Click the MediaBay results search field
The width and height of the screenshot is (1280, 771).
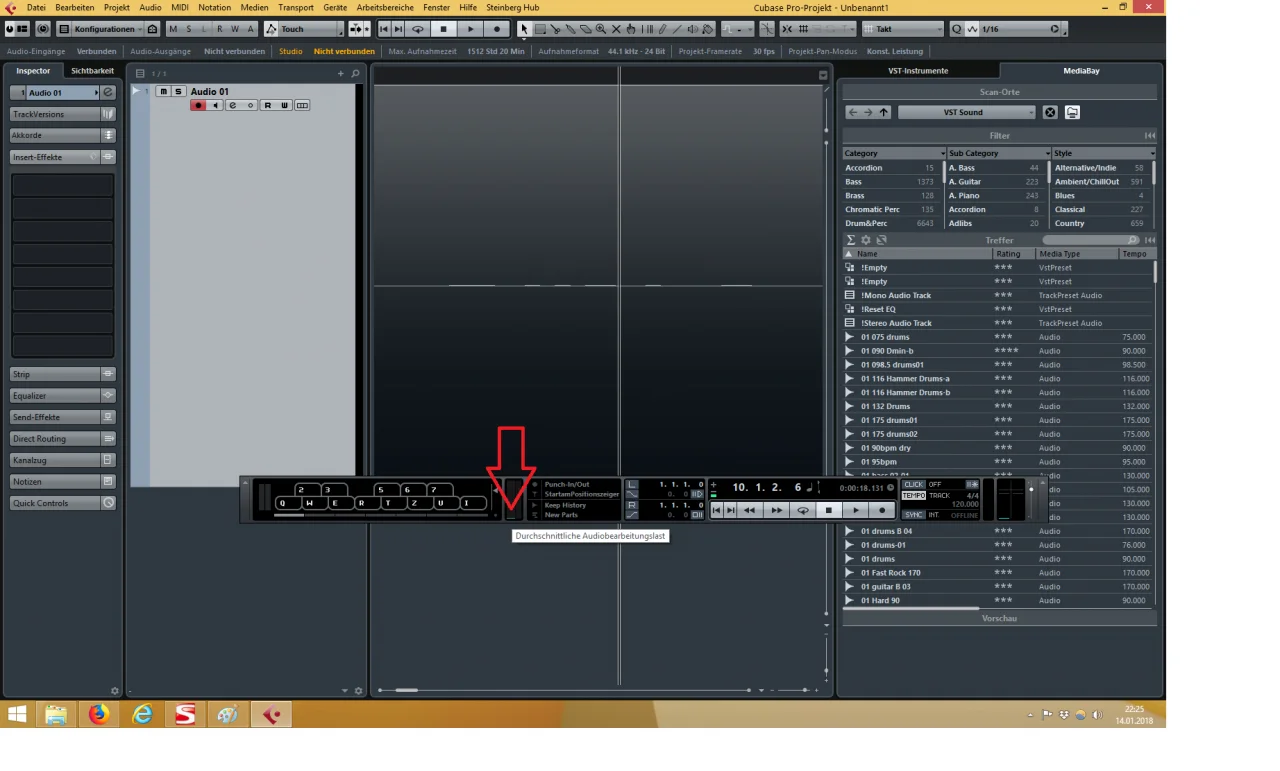point(1091,240)
